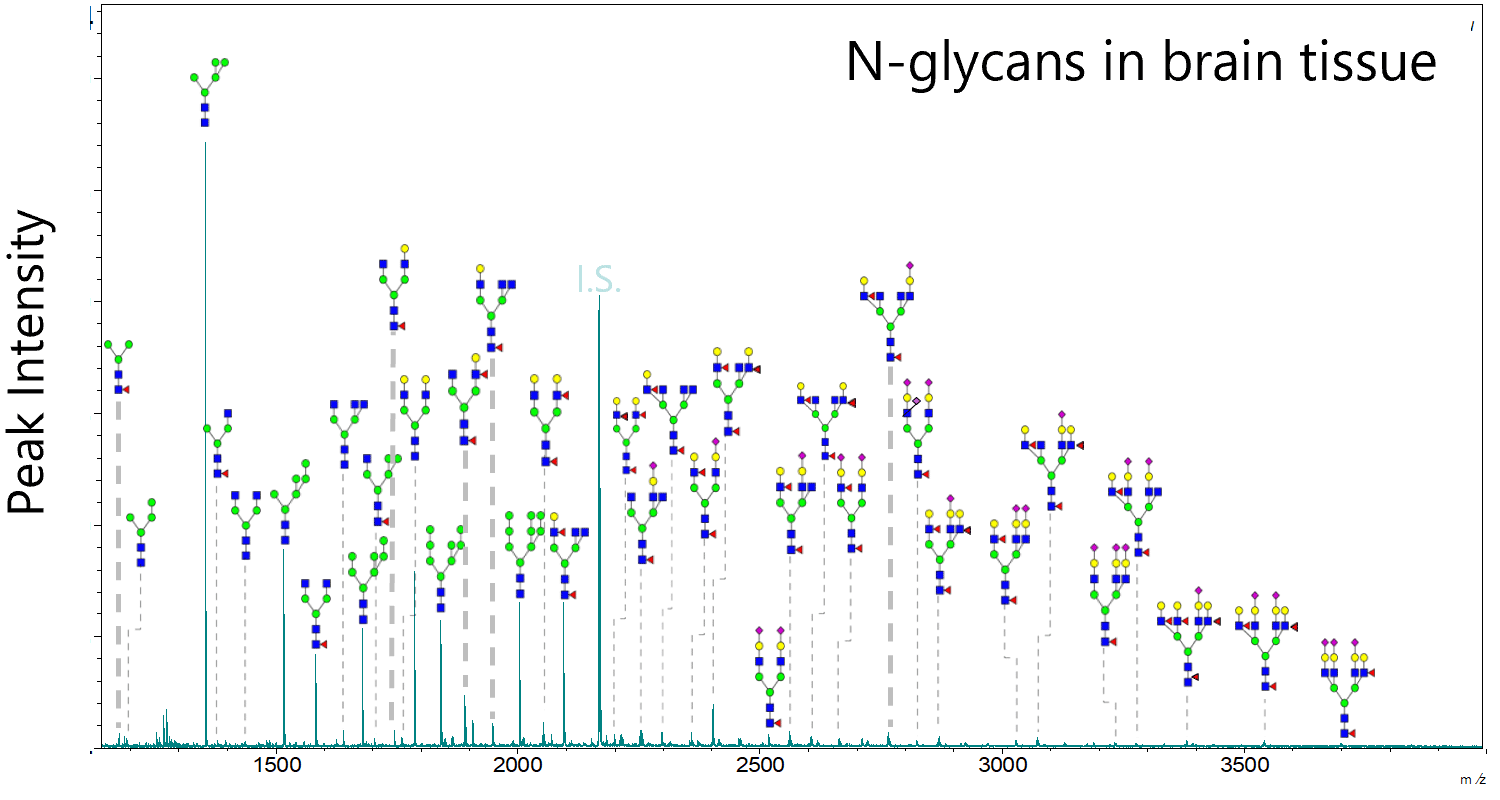The image size is (1500, 800).
Task: Click the leftmost glycan structure at the chart's left edge
Action: [118, 367]
